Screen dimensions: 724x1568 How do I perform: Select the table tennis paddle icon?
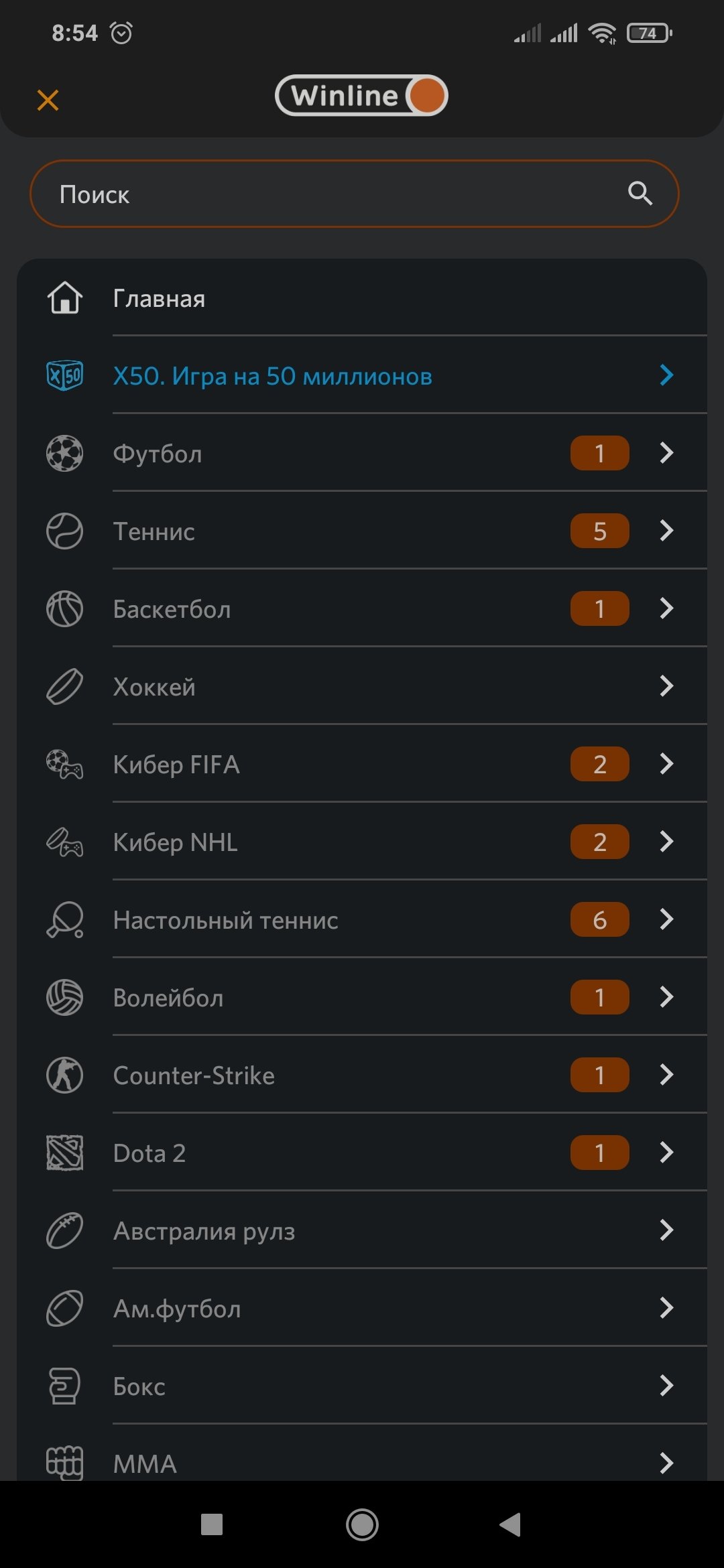[x=64, y=919]
